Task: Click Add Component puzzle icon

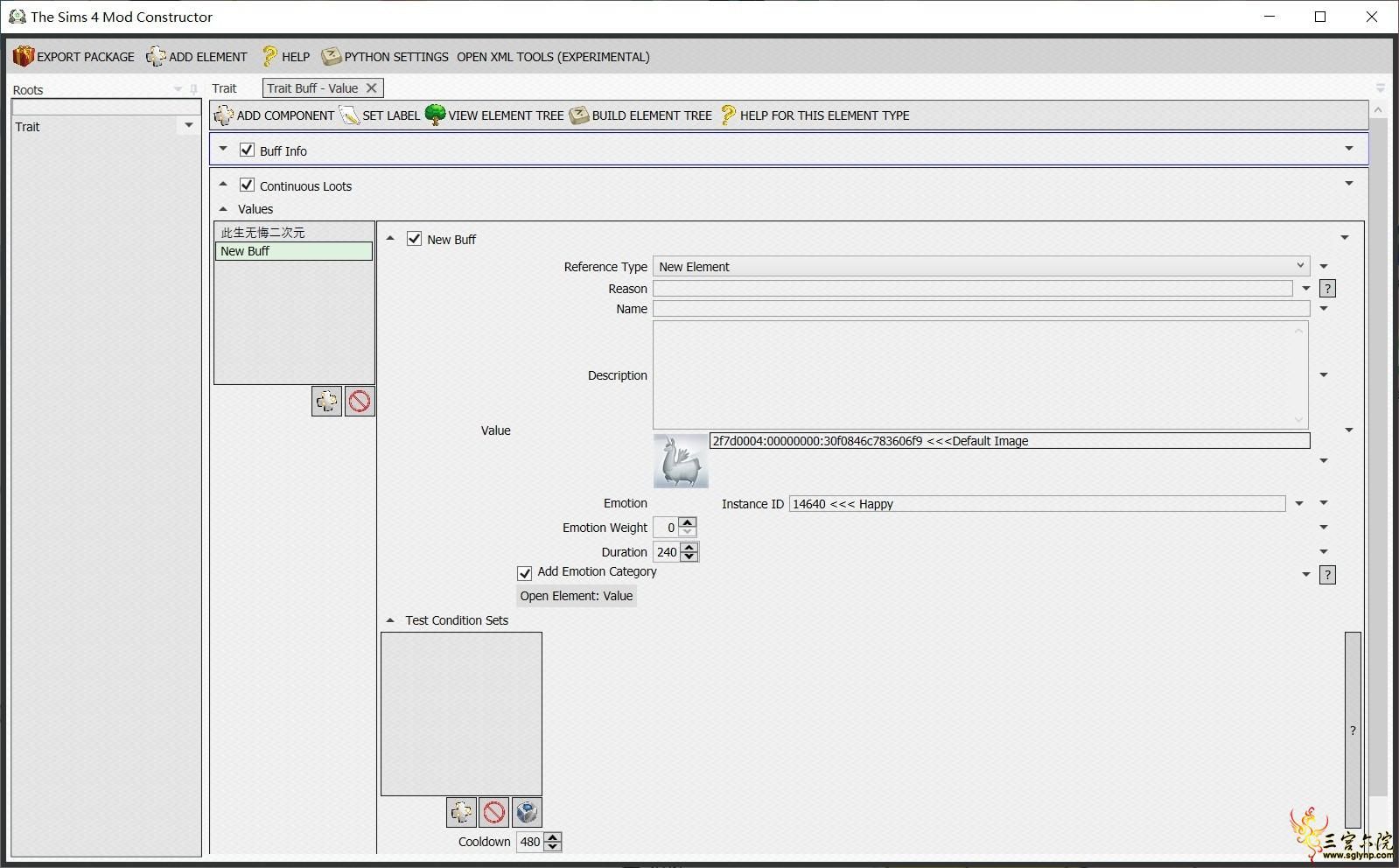Action: coord(224,115)
